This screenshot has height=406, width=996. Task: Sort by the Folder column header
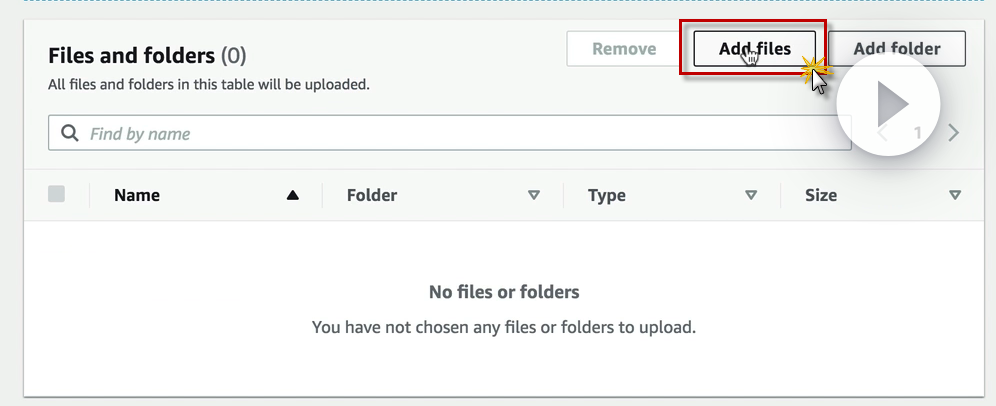pos(372,195)
